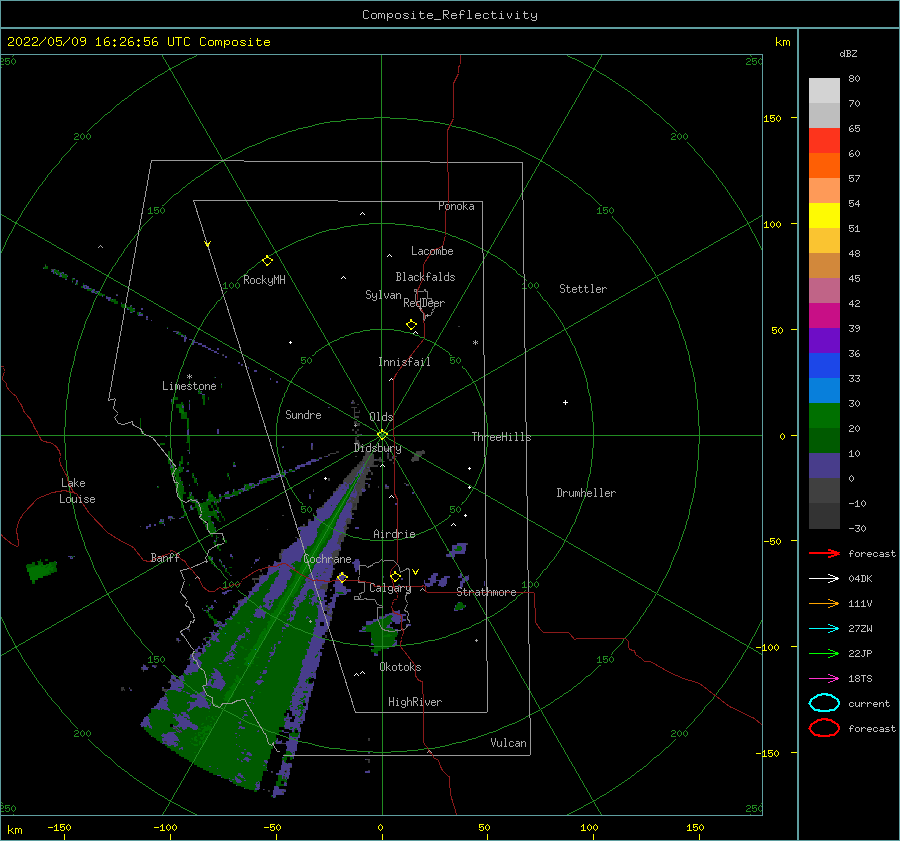Click the red forecast arrow in legend

[x=824, y=553]
